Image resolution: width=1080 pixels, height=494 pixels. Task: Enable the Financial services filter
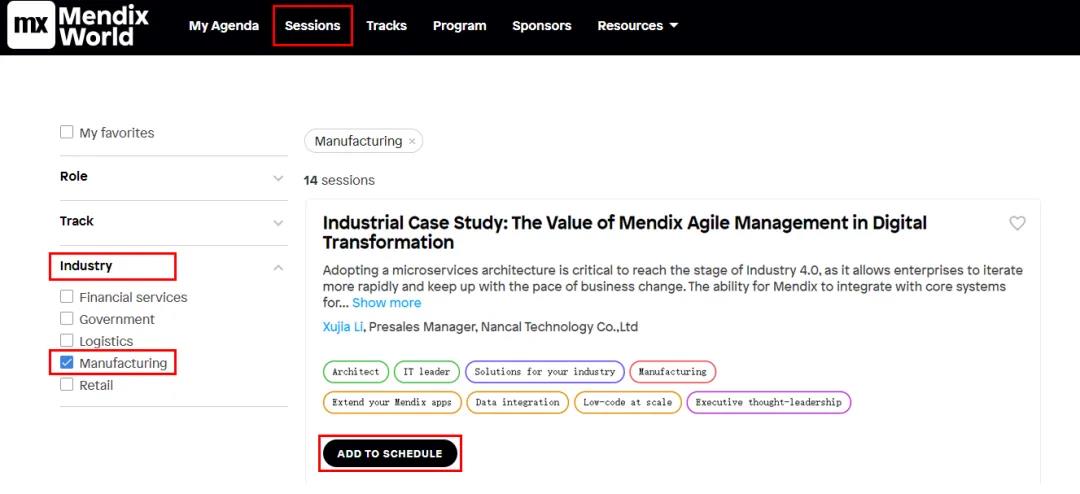[67, 297]
